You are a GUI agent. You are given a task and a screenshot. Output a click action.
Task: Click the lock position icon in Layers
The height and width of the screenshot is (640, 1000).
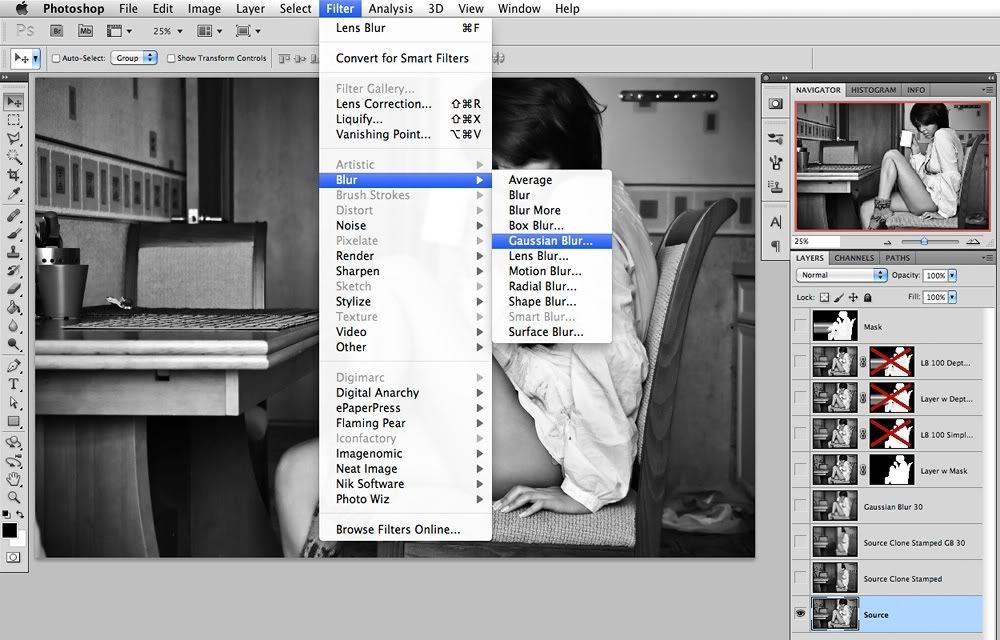pos(853,297)
